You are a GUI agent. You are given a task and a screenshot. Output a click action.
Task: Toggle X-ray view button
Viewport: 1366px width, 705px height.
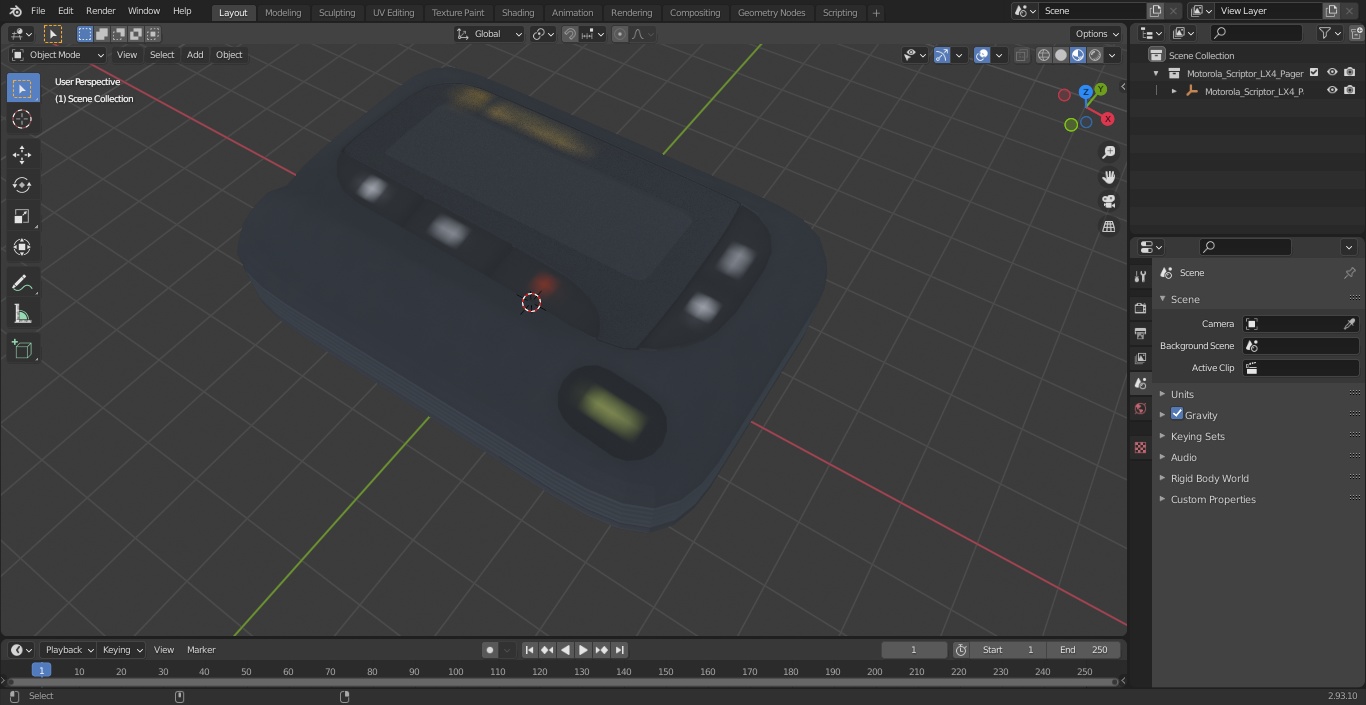[1021, 55]
